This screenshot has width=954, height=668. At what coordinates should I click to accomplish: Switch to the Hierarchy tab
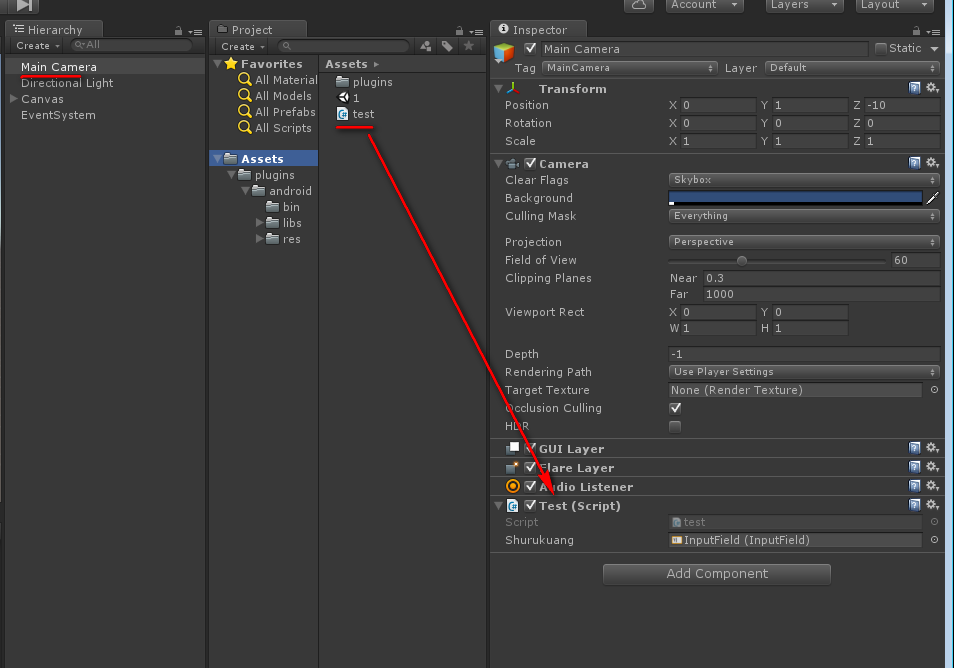pyautogui.click(x=54, y=29)
